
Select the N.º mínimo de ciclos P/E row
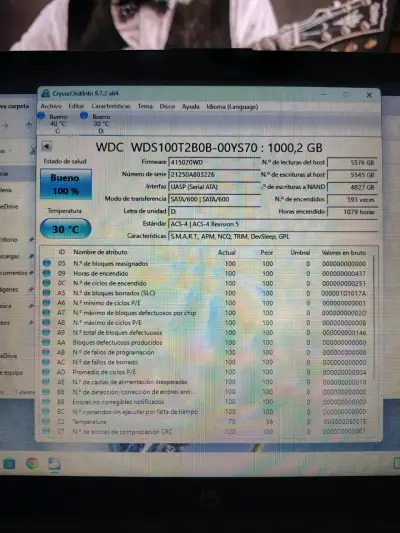(205, 303)
